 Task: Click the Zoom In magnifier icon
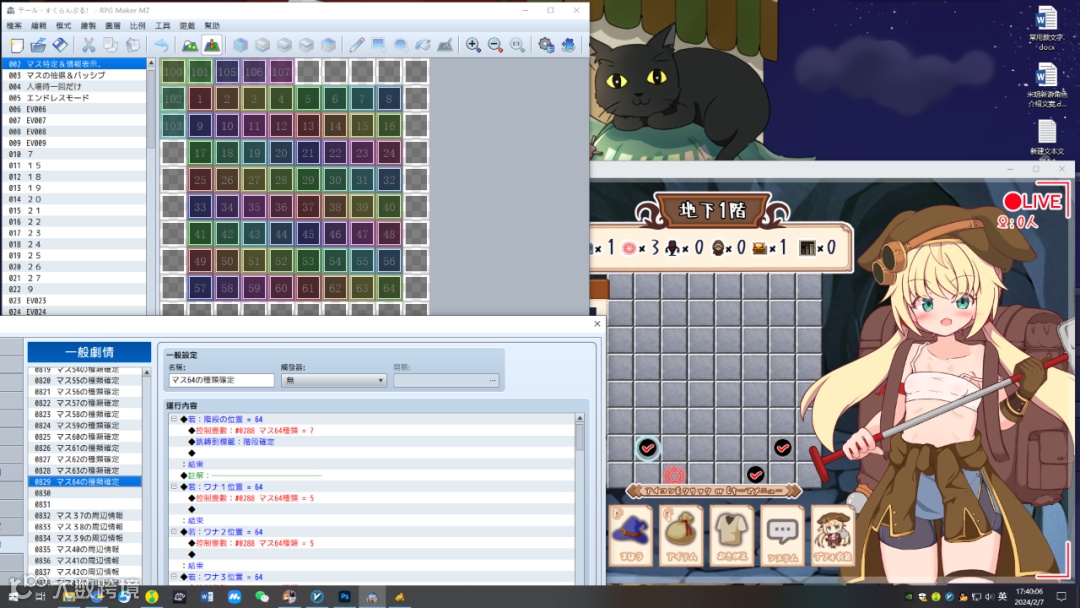point(473,45)
